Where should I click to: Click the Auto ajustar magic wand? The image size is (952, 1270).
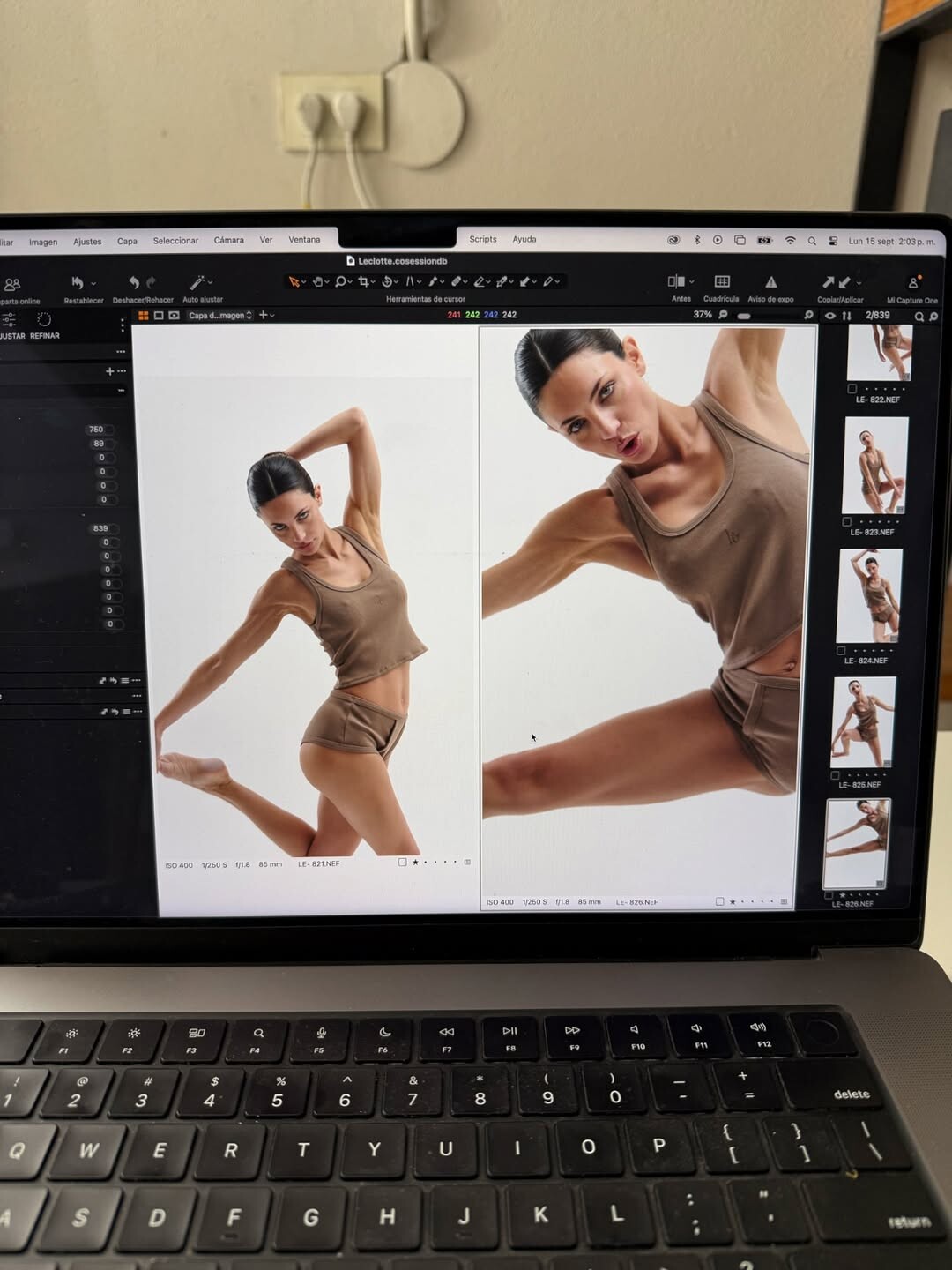pyautogui.click(x=197, y=282)
